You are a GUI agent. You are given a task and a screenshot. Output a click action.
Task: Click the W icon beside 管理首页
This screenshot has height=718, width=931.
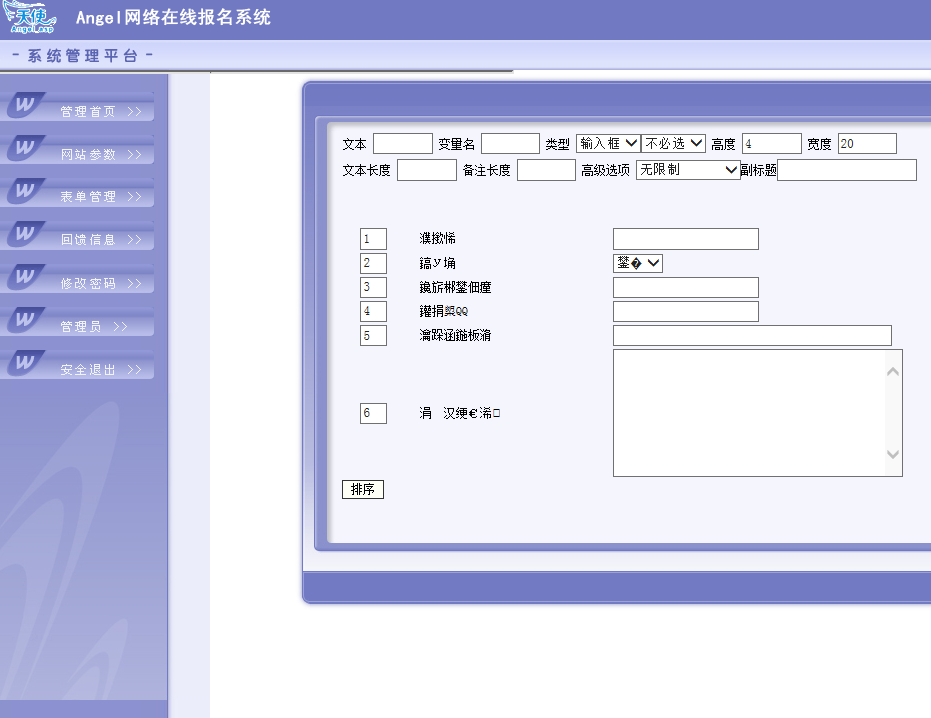(x=26, y=105)
